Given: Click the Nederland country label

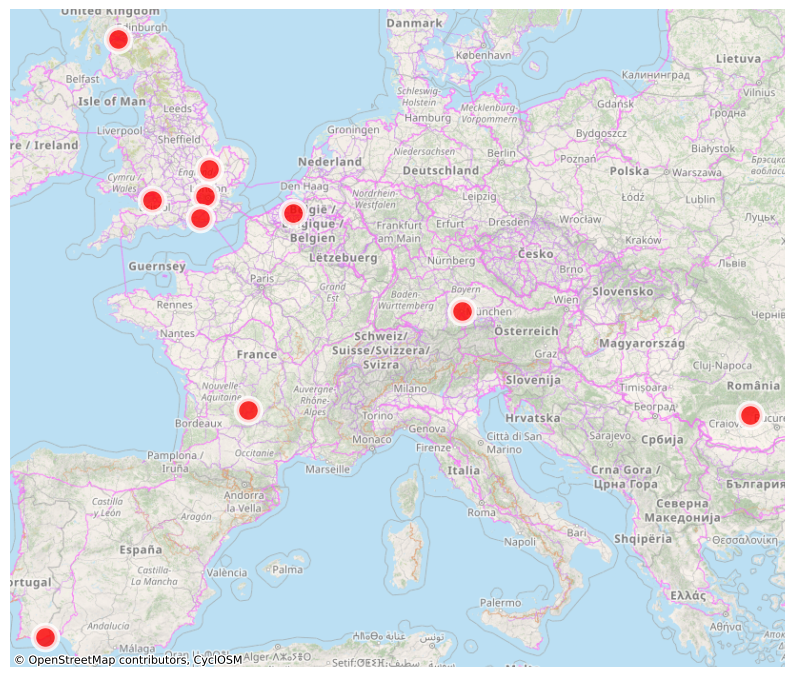Looking at the screenshot, I should (330, 162).
